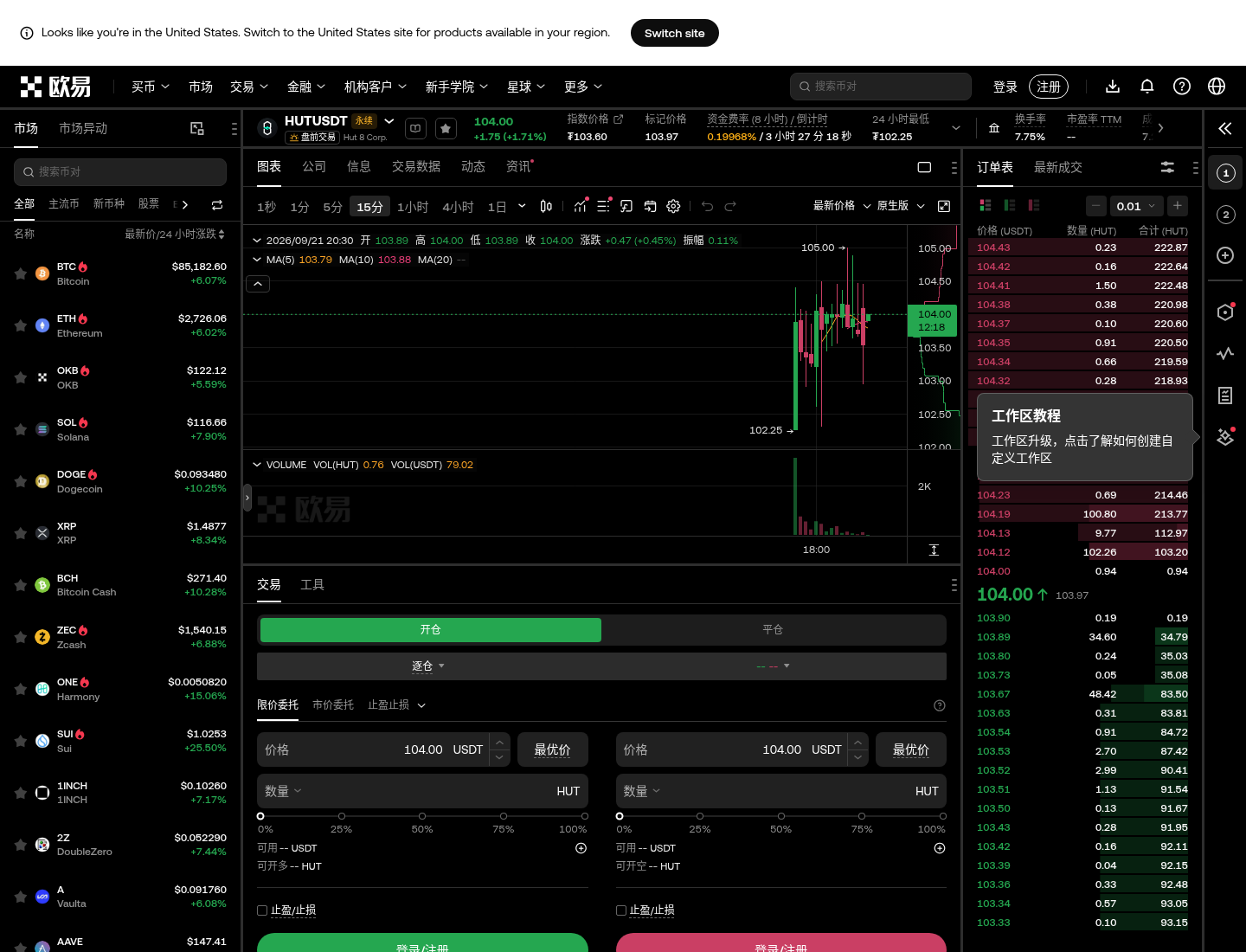This screenshot has height=952, width=1246.
Task: Open the language globe icon
Action: pyautogui.click(x=1217, y=87)
